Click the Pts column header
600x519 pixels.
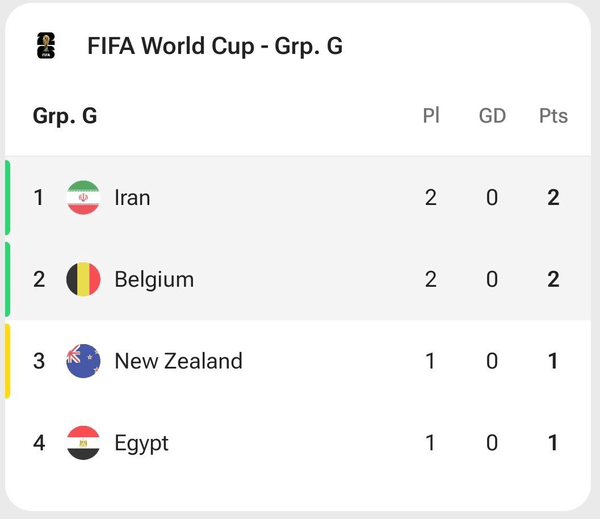click(x=553, y=116)
